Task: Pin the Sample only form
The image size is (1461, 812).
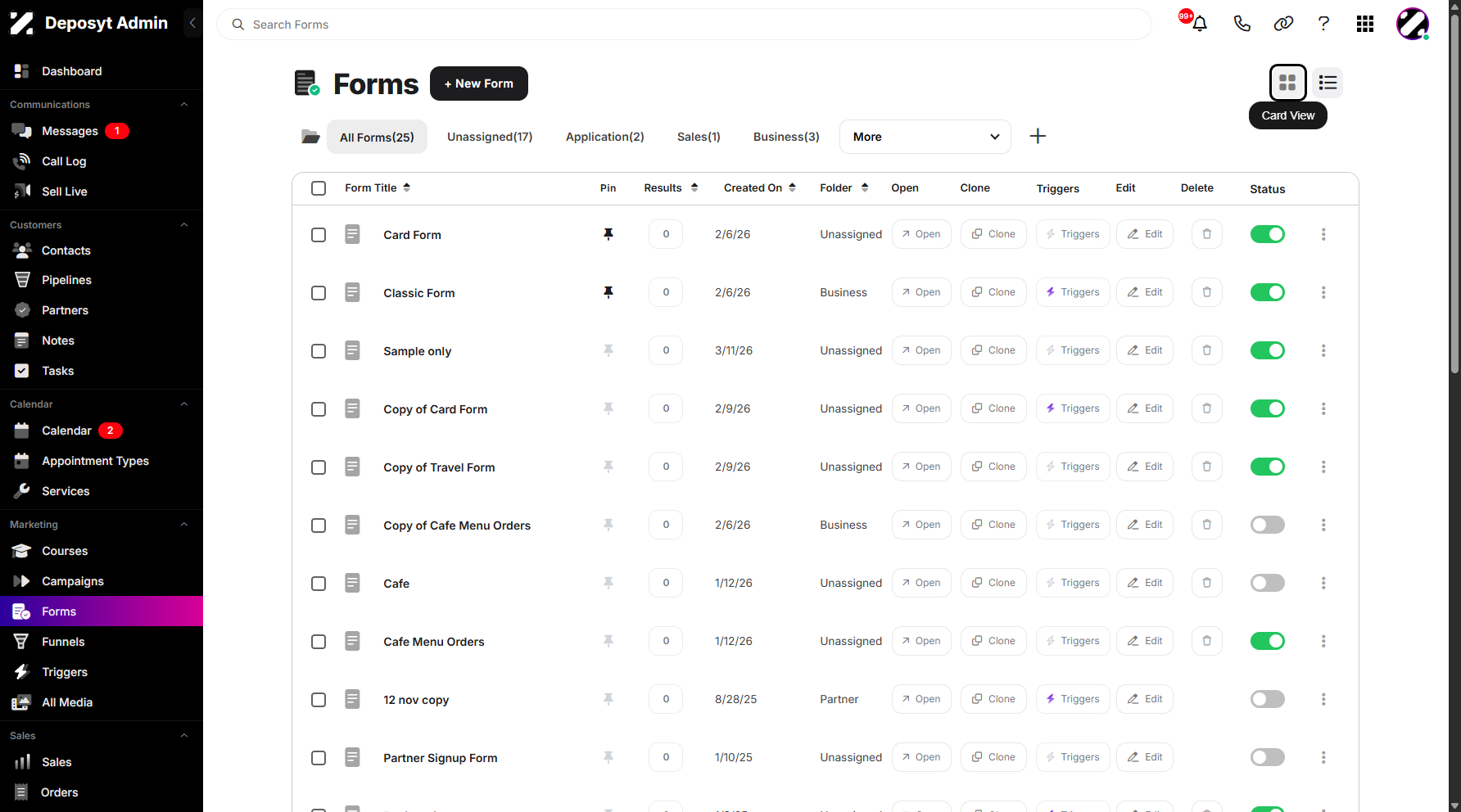Action: 608,350
